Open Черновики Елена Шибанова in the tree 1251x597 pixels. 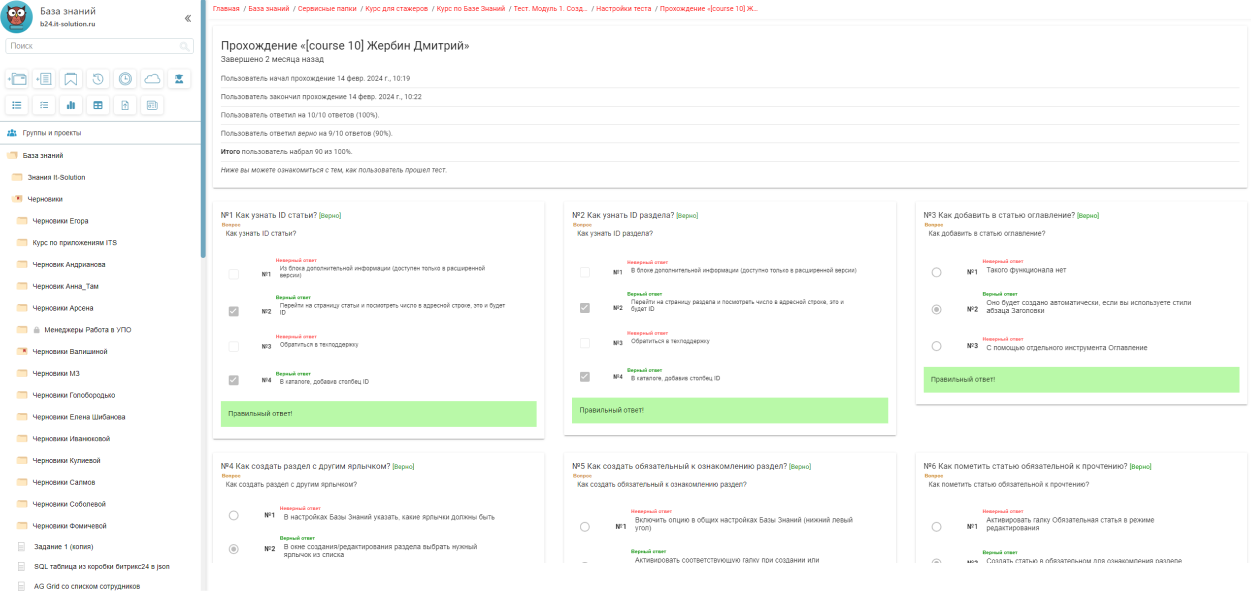tap(78, 417)
